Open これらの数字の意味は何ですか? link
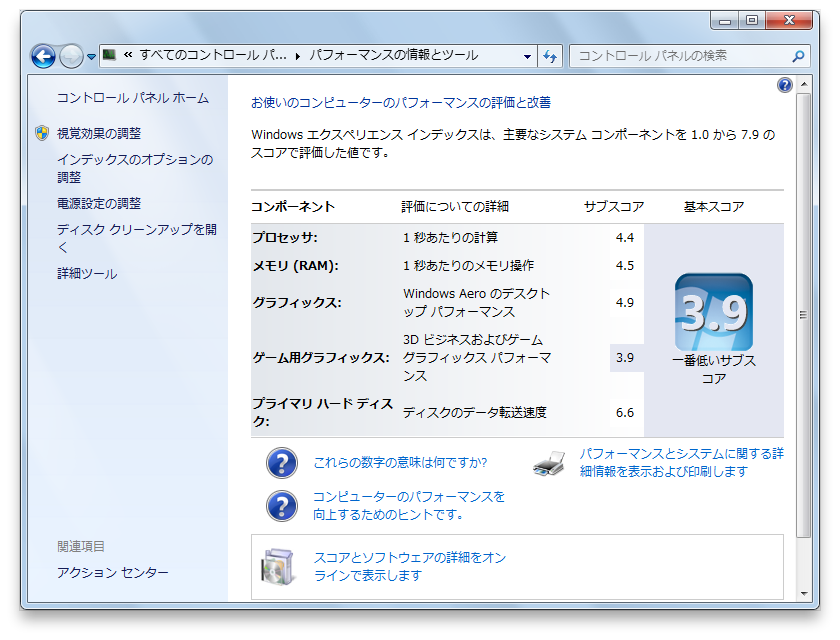Image resolution: width=840 pixels, height=640 pixels. 400,462
